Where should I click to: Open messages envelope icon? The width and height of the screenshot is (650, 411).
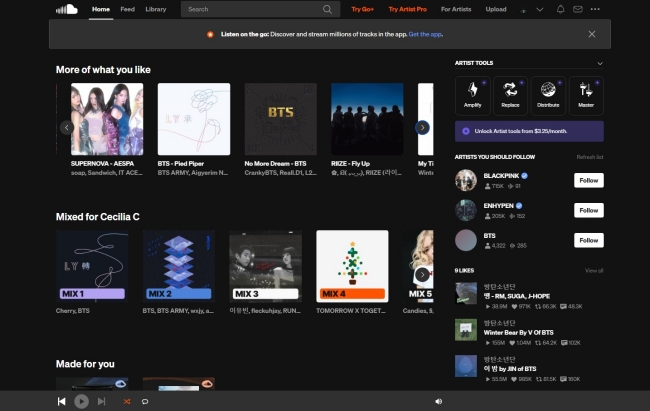(577, 9)
